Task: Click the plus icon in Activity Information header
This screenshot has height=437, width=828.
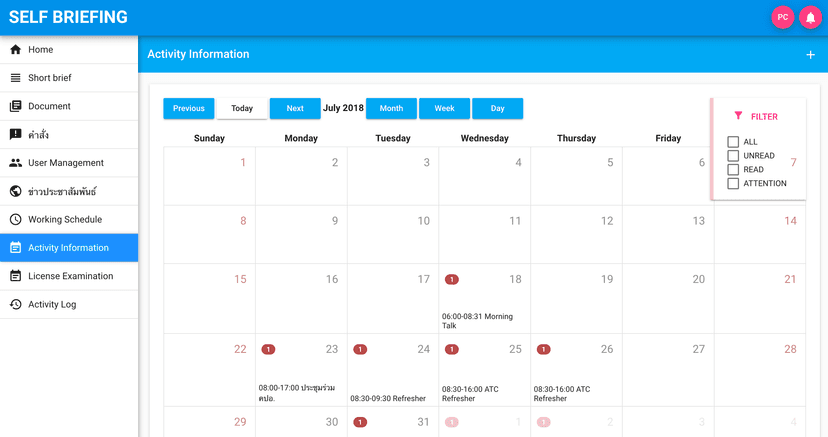Action: coord(810,55)
